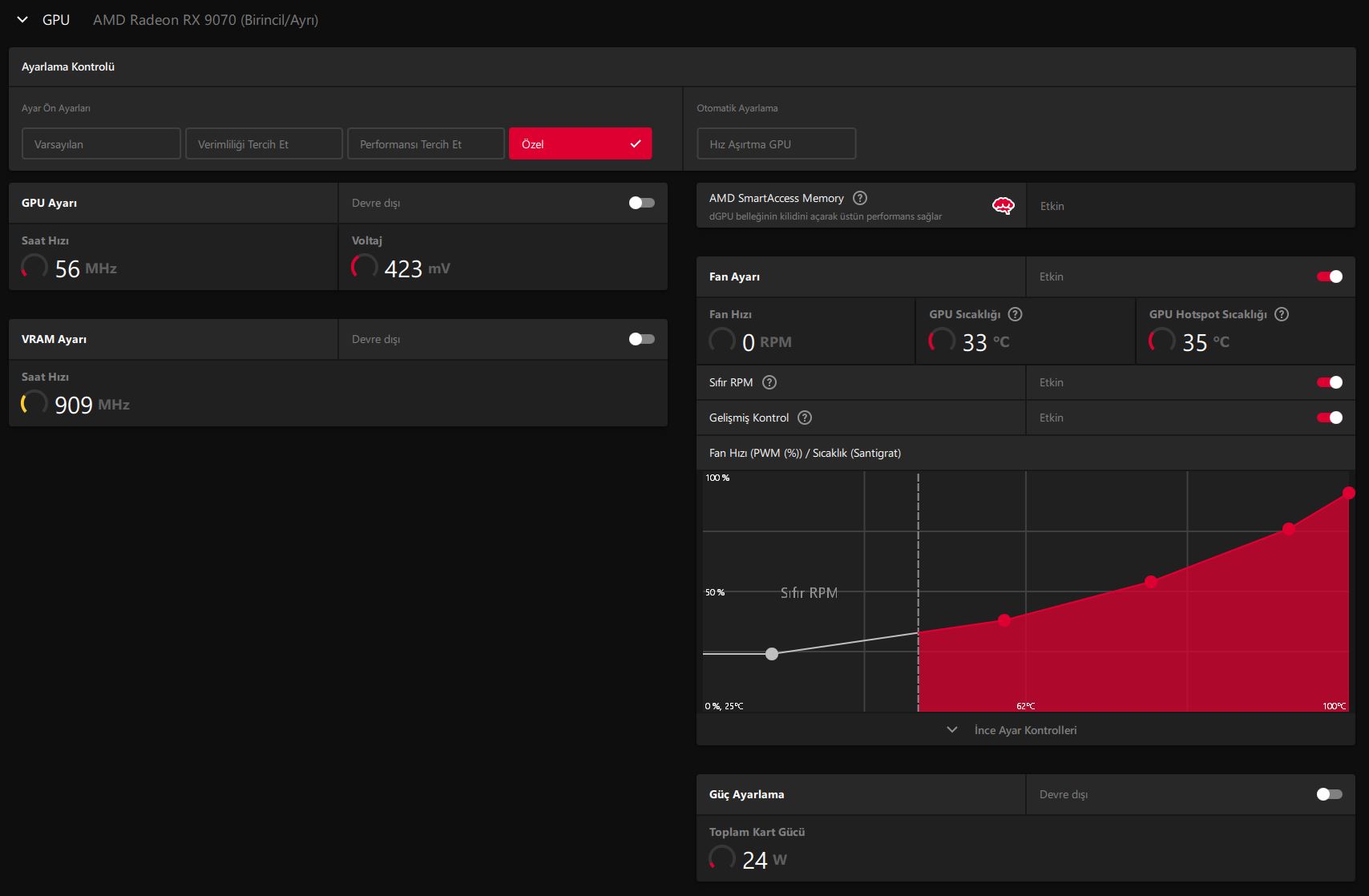Toggle the Sıfır RPM switch

[1330, 382]
